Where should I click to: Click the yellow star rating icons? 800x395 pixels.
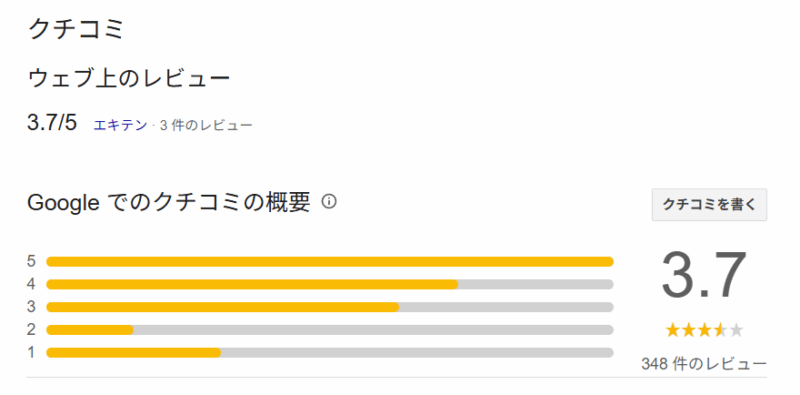[x=704, y=331]
